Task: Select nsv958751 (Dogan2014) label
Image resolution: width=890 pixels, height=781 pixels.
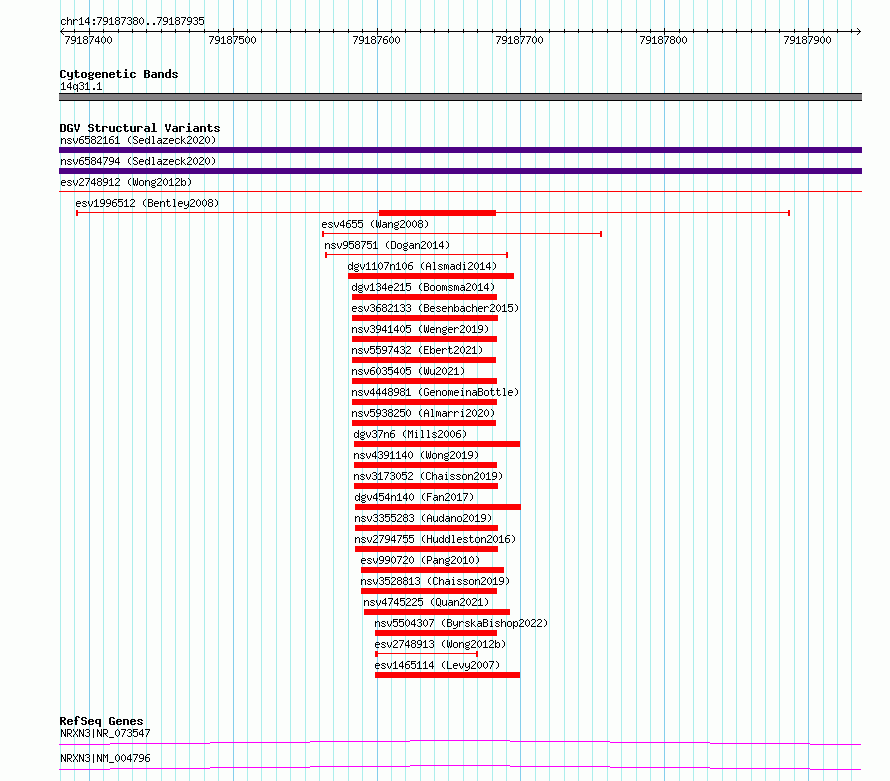Action: 387,245
